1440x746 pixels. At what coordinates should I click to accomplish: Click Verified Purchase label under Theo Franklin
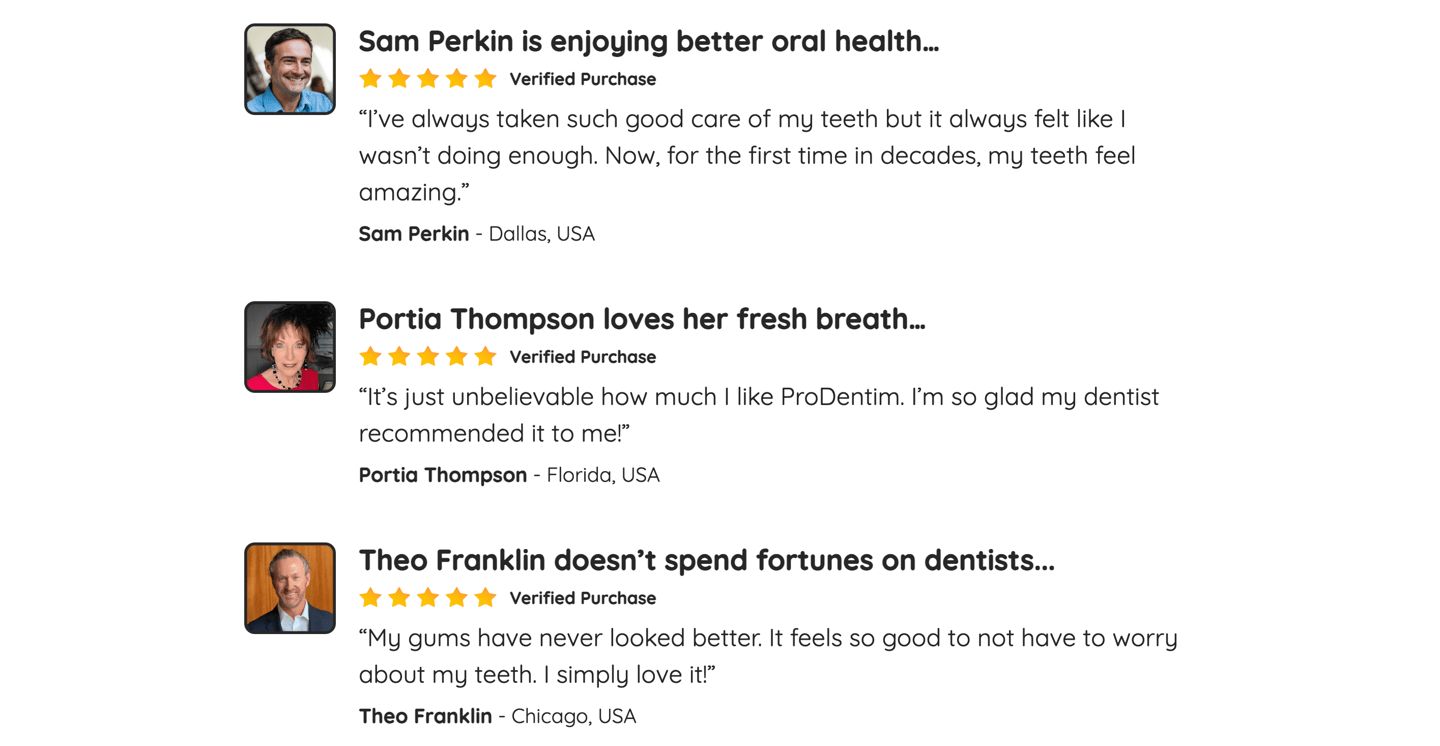pyautogui.click(x=583, y=598)
